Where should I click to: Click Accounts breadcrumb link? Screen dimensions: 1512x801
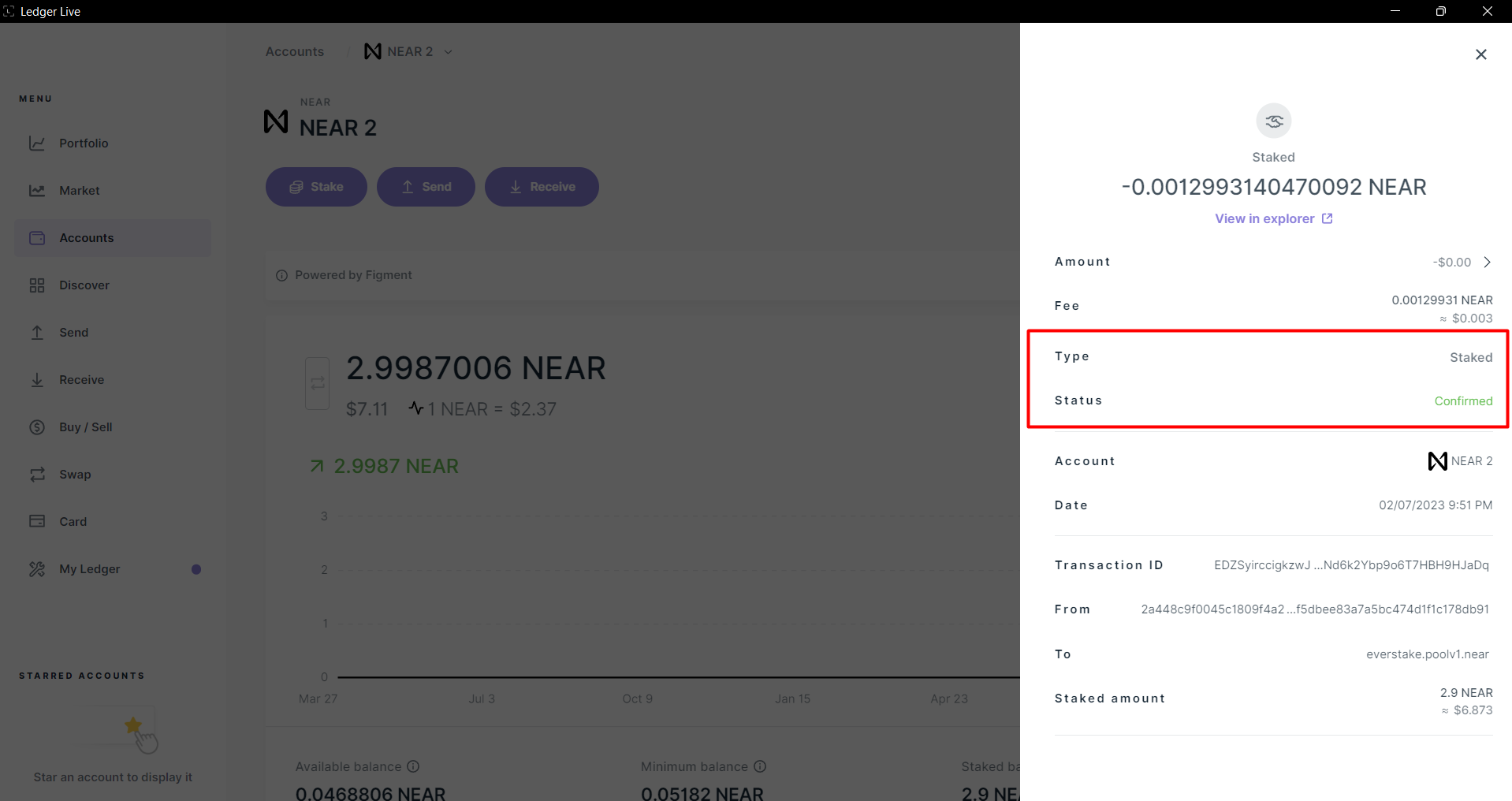295,51
